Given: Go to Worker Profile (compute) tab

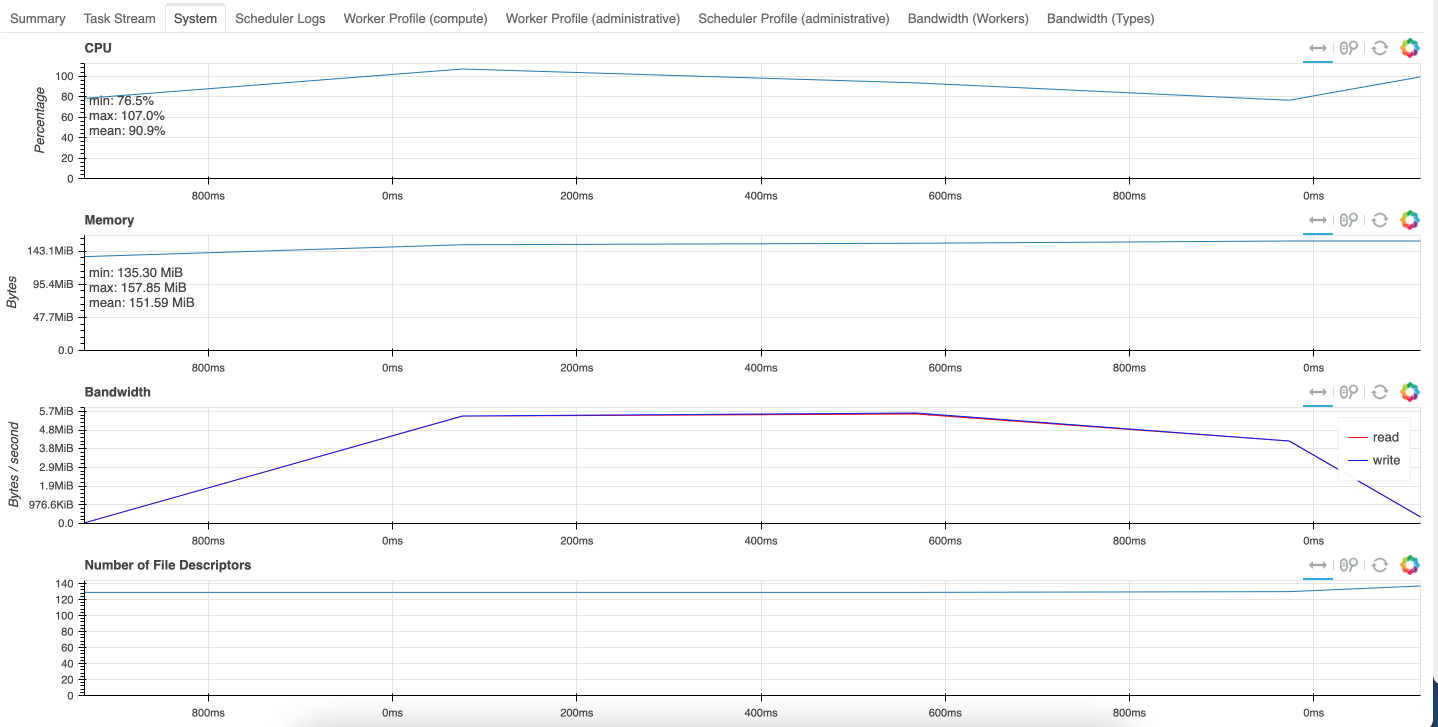Looking at the screenshot, I should coord(415,18).
